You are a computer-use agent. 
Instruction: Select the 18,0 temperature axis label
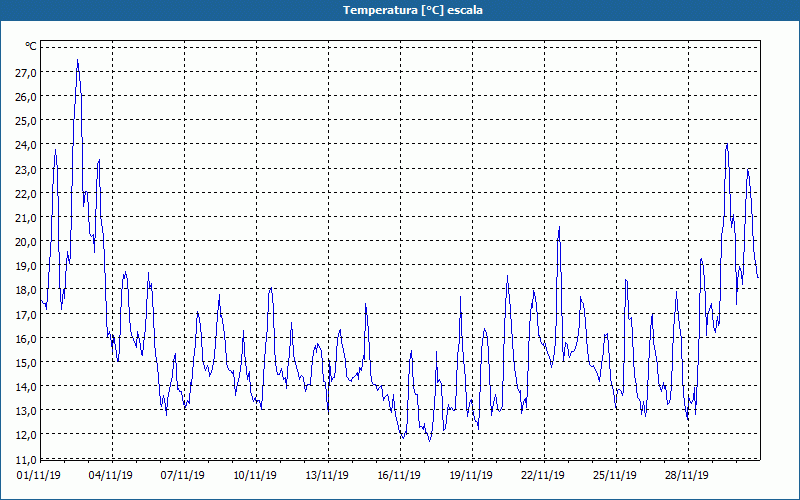[26, 291]
